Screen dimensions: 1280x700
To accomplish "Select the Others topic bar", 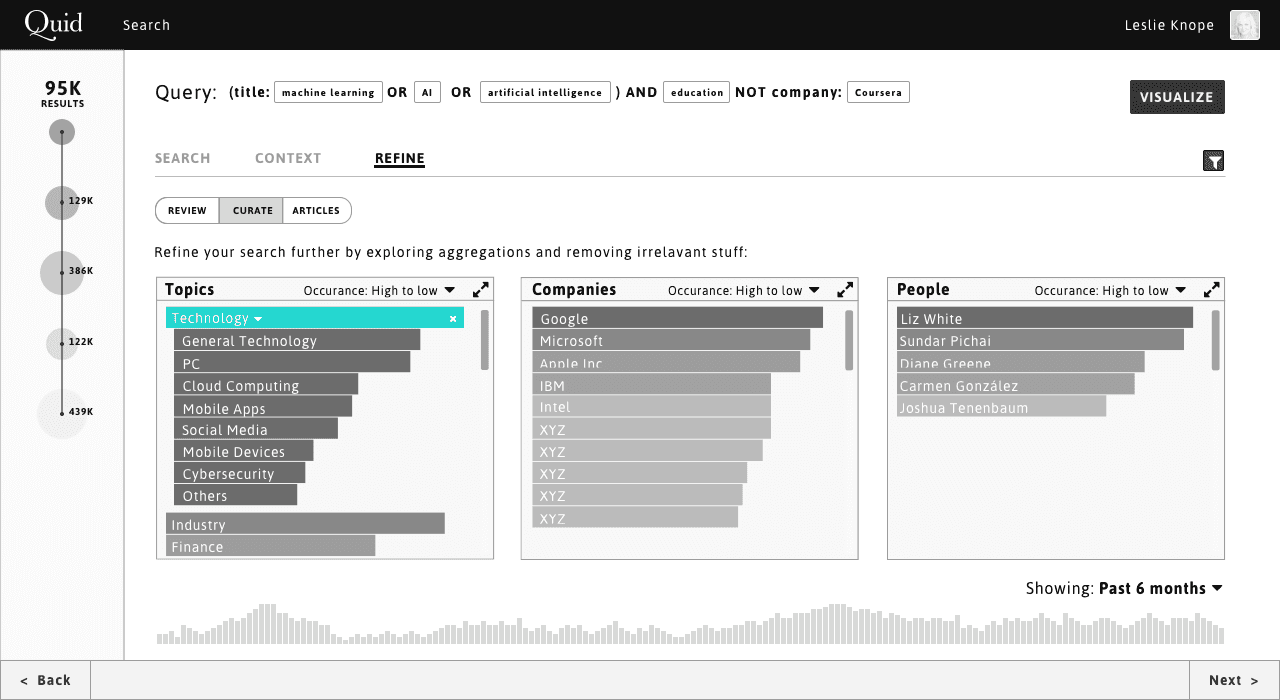I will point(236,495).
